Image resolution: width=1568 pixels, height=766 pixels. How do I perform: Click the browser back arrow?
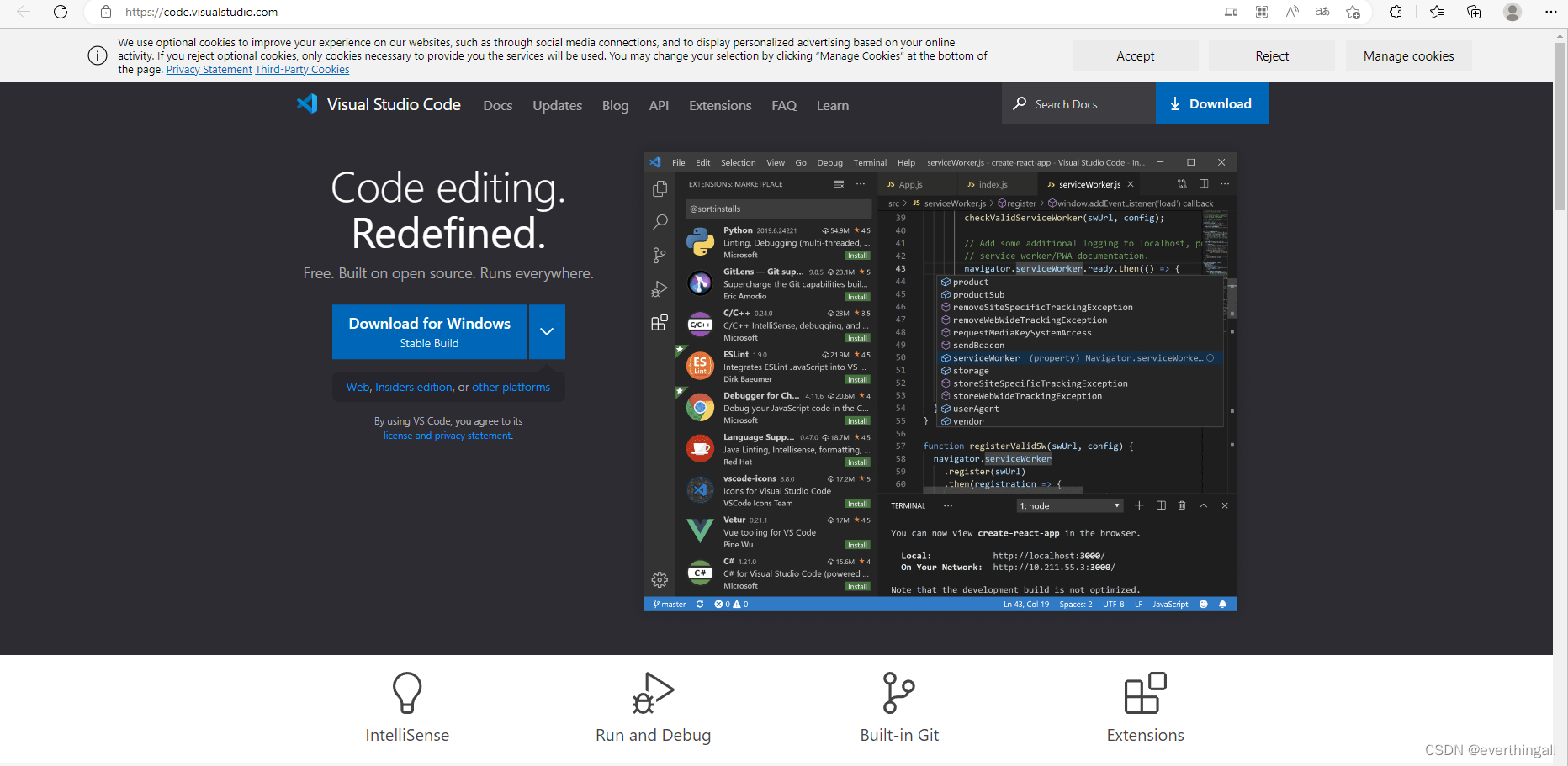click(x=24, y=12)
